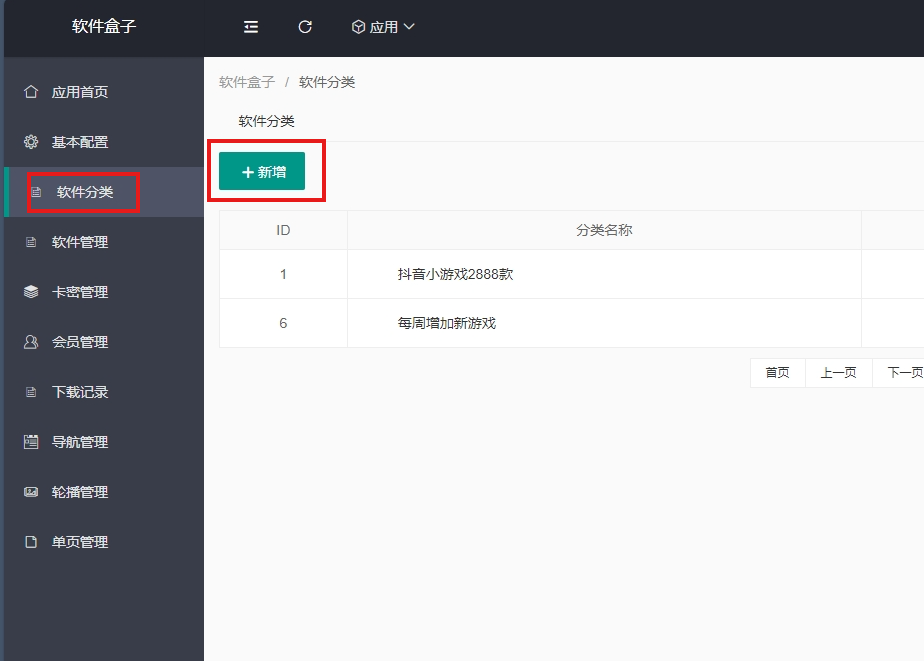924x661 pixels.
Task: Toggle the sidebar collapse control
Action: pyautogui.click(x=250, y=27)
